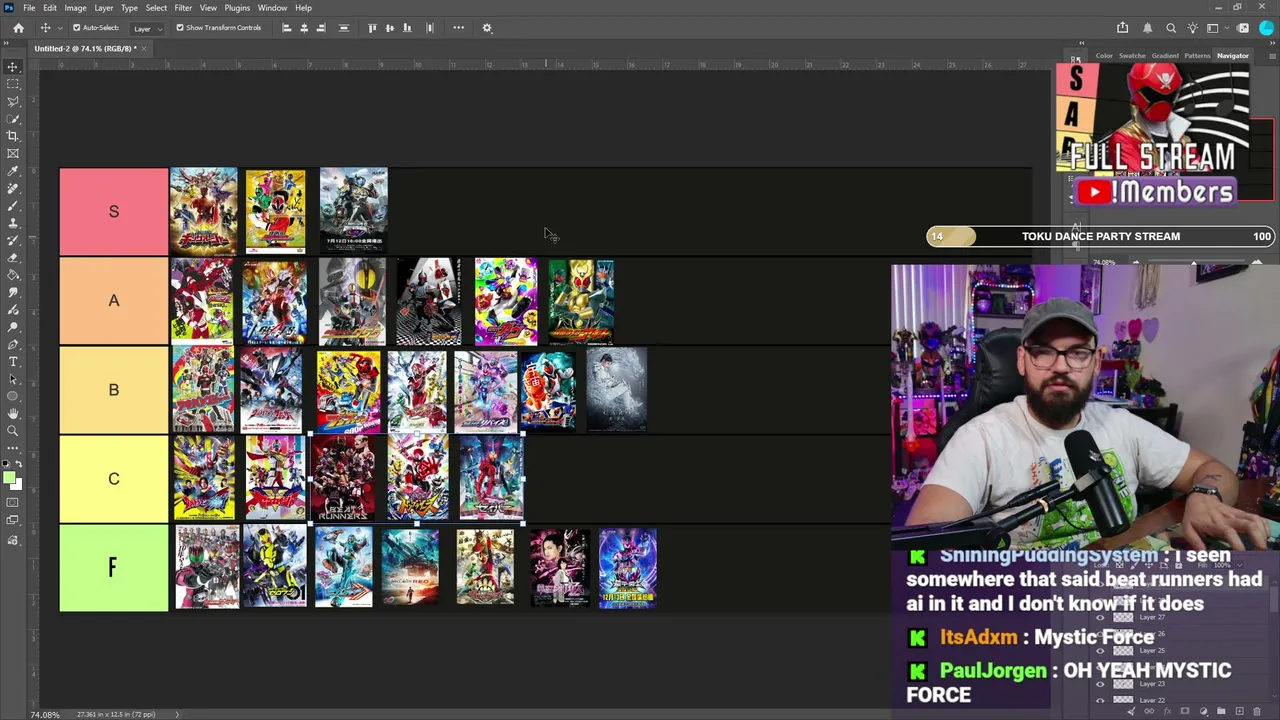Select the Clone Stamp tool
The image size is (1280, 720).
click(13, 223)
